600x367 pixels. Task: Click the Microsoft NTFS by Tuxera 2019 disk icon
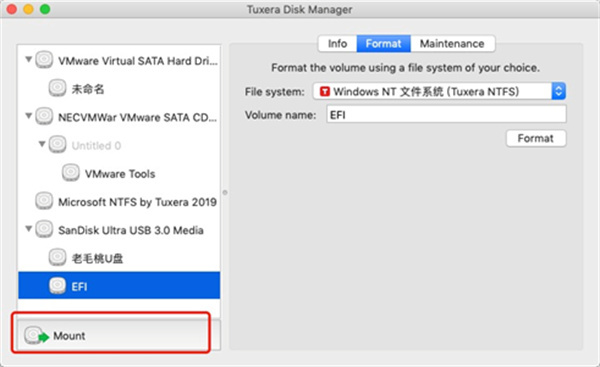pos(44,201)
